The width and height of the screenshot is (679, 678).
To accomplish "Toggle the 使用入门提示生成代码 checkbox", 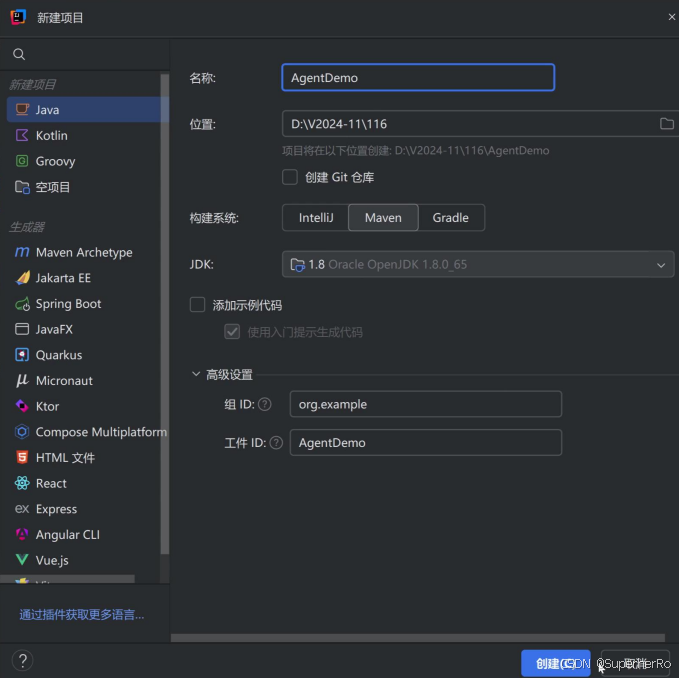I will coord(232,332).
